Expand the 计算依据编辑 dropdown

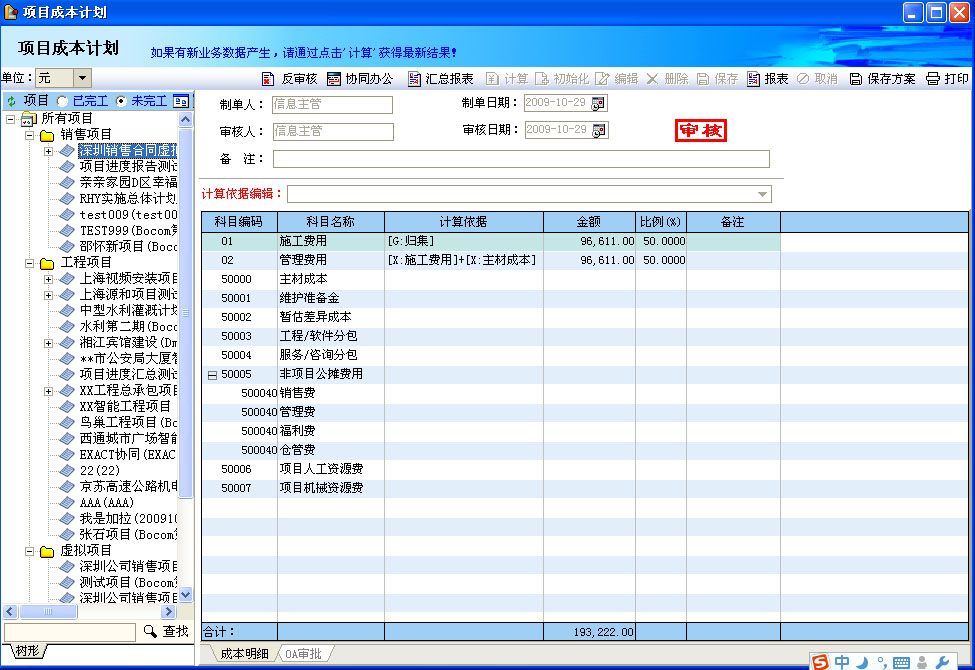[763, 194]
